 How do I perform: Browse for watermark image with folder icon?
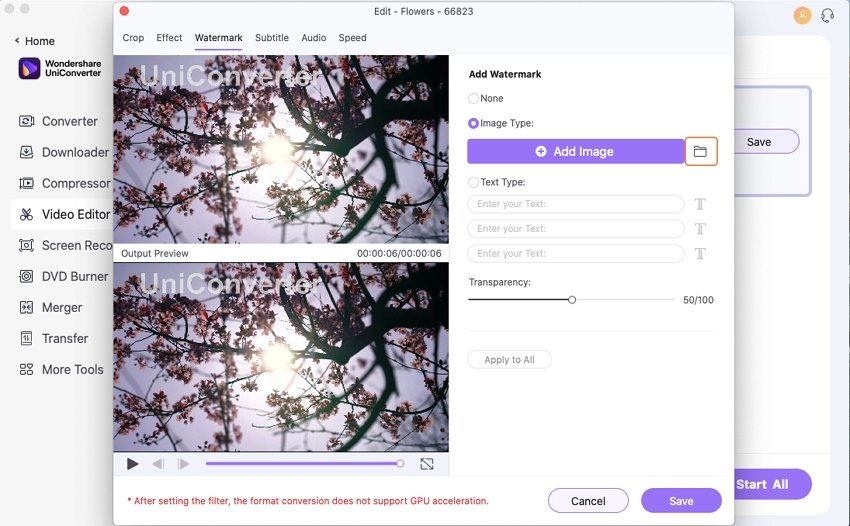(700, 151)
